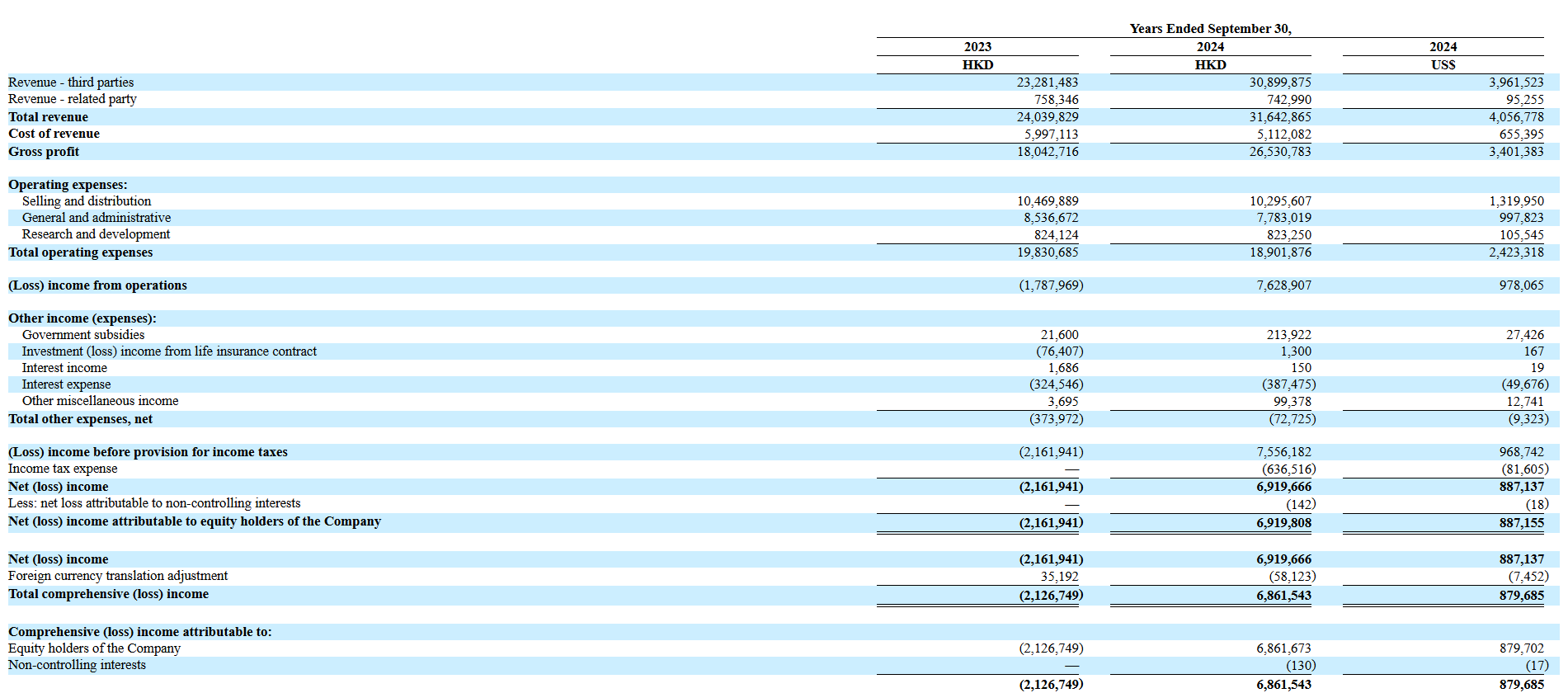Click the "Government subsidies" row label
Screen dimensions: 1568x693
[83, 335]
